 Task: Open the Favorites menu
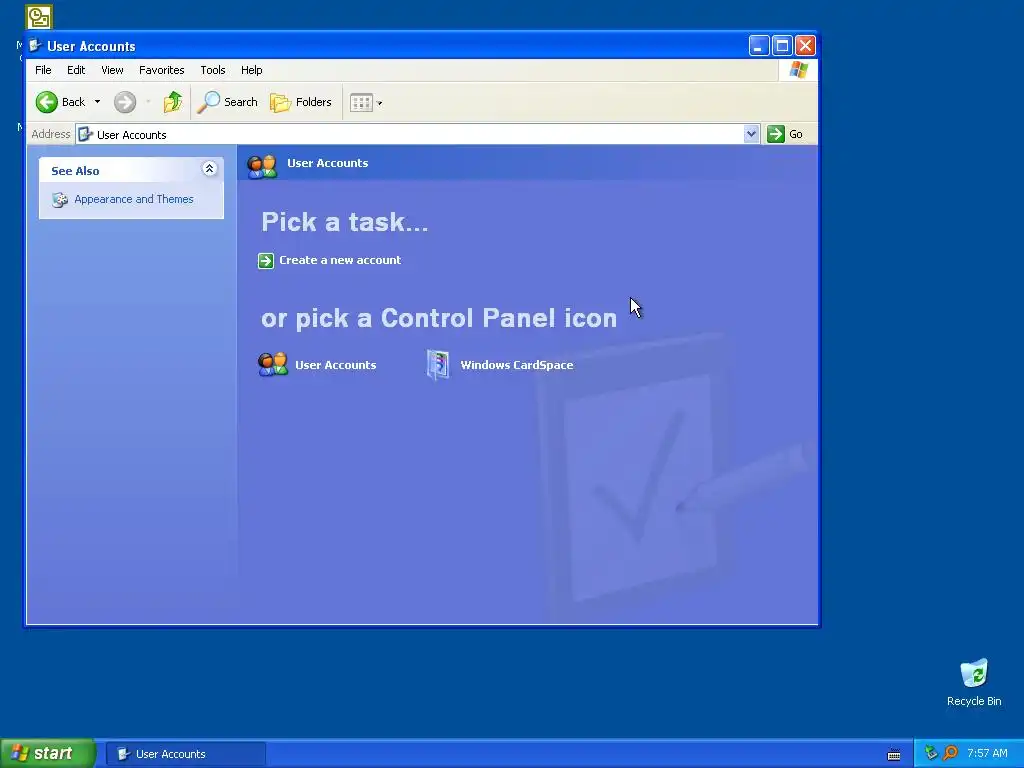click(161, 70)
